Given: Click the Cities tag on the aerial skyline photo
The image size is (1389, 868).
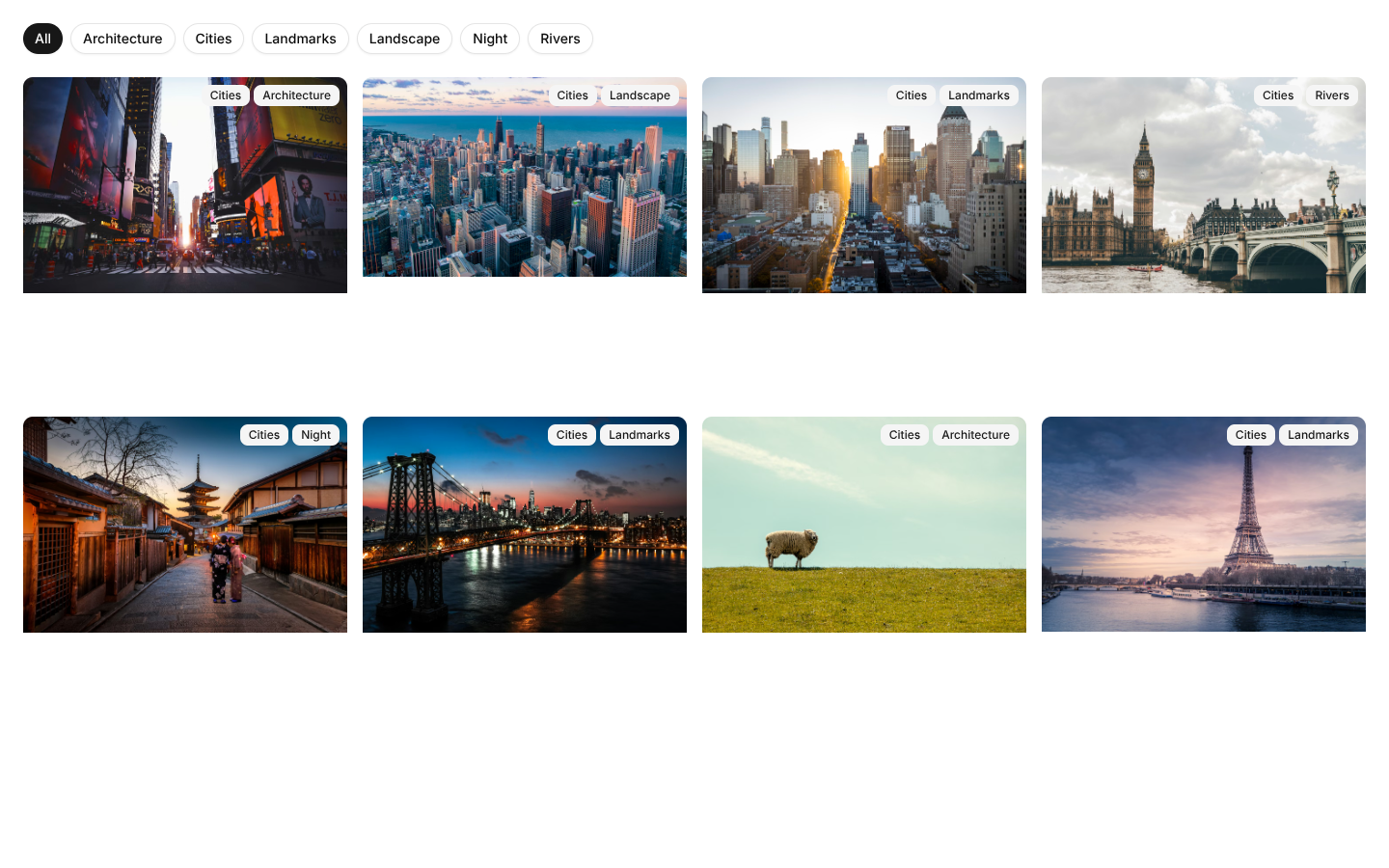Looking at the screenshot, I should (x=573, y=95).
